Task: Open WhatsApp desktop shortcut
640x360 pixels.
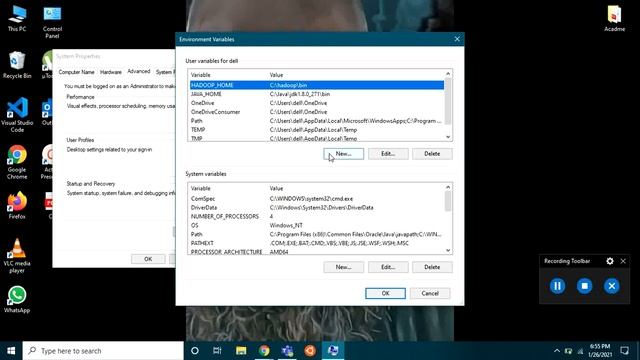Action: pyautogui.click(x=17, y=300)
